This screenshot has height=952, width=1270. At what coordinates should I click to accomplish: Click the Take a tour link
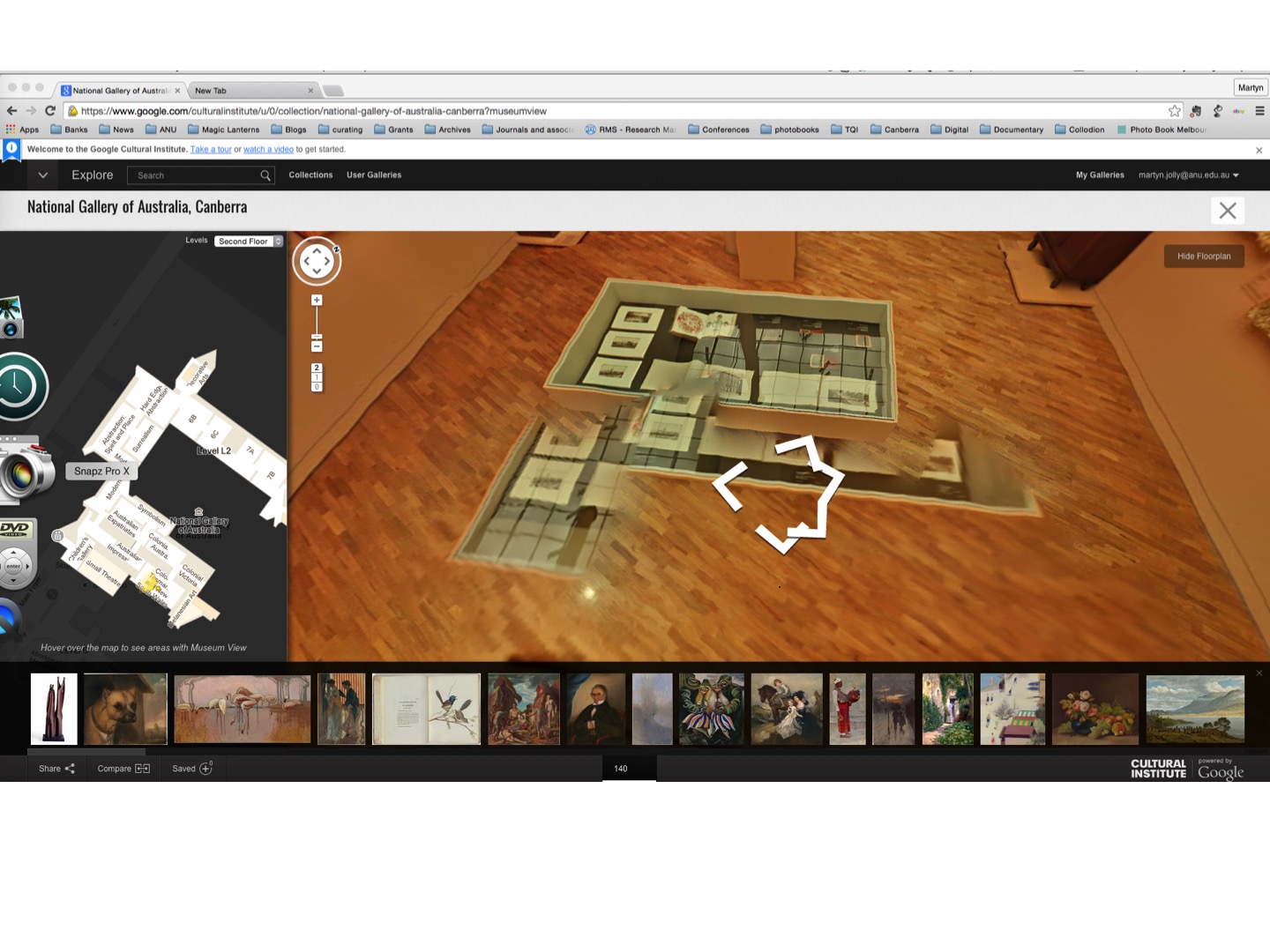coord(211,150)
